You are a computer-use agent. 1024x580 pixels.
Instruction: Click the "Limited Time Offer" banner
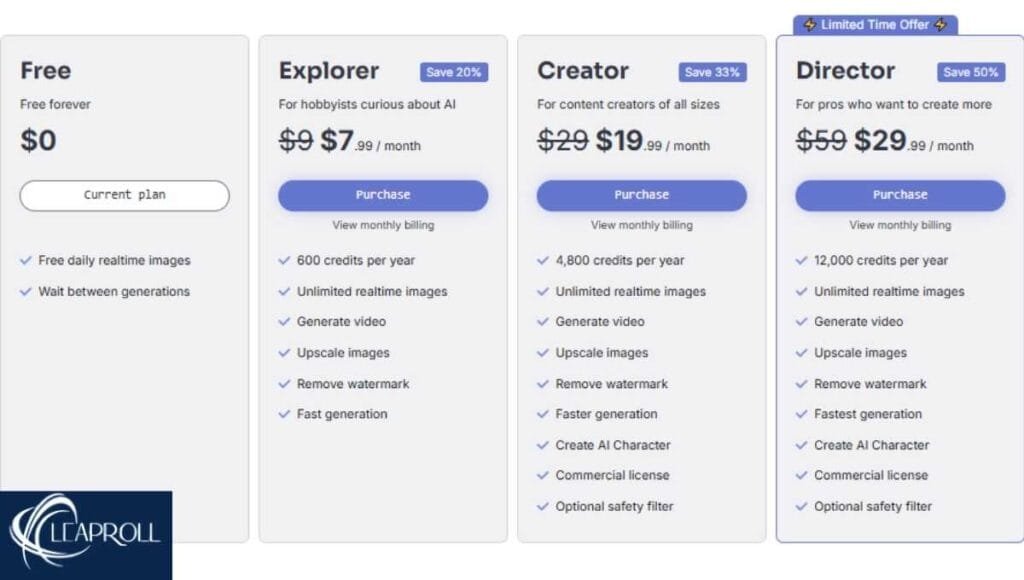coord(873,24)
